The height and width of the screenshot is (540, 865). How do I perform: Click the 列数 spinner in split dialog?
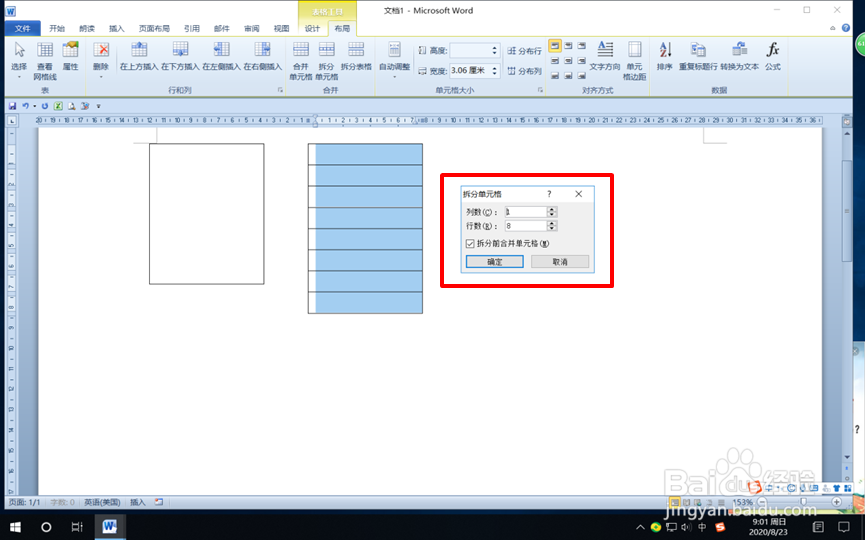552,212
